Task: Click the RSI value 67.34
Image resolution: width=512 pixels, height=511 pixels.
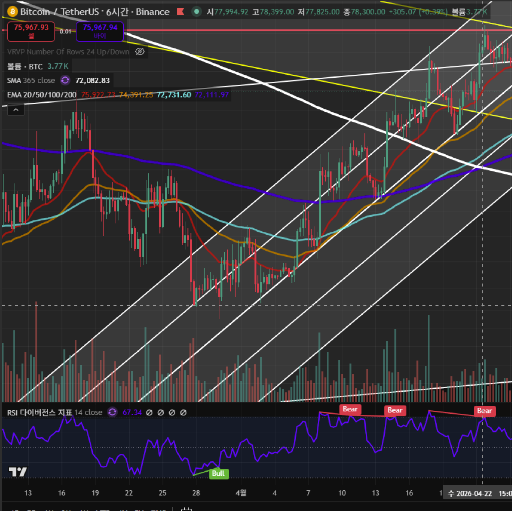Action: click(132, 412)
